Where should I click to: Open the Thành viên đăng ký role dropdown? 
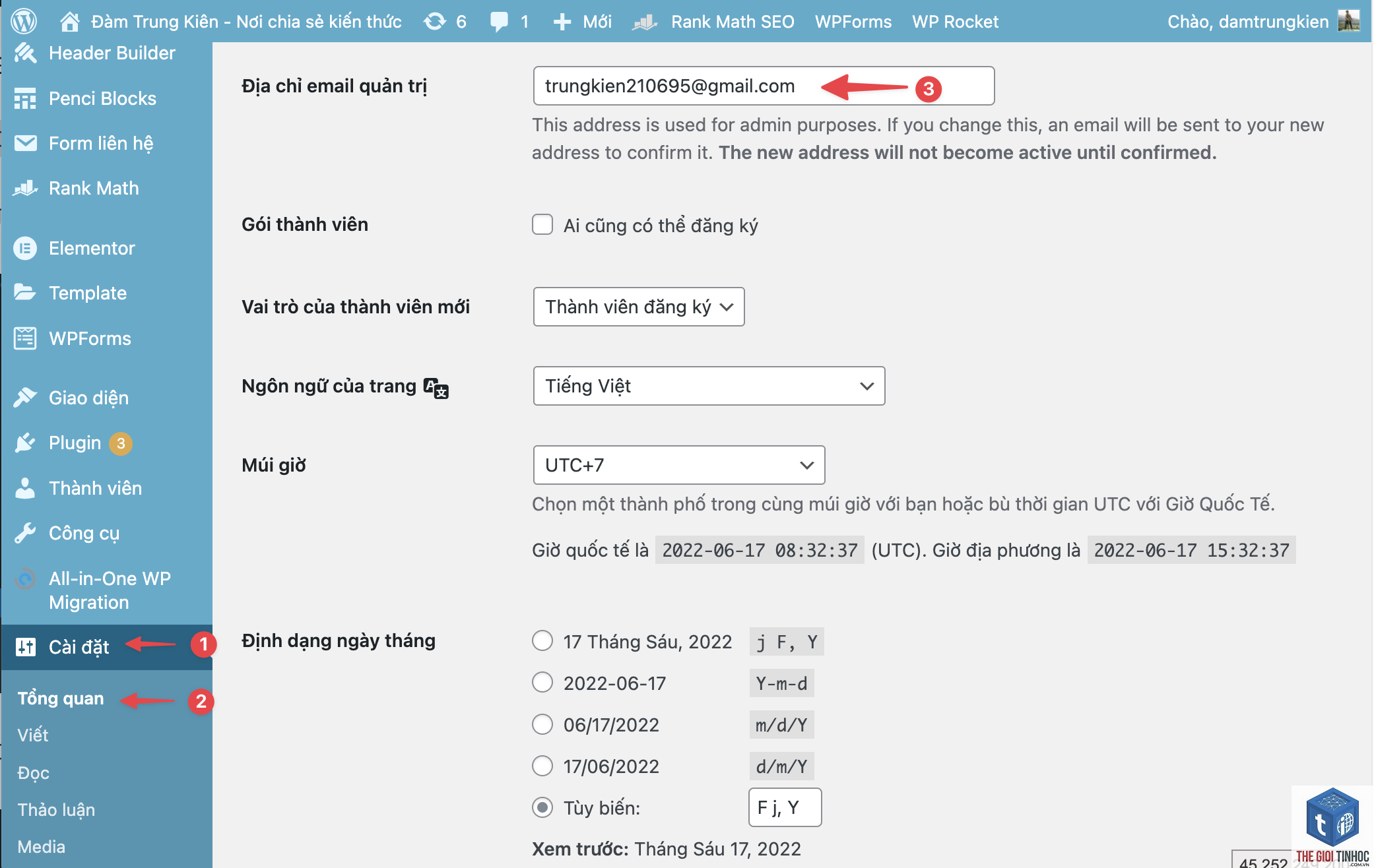click(x=639, y=307)
